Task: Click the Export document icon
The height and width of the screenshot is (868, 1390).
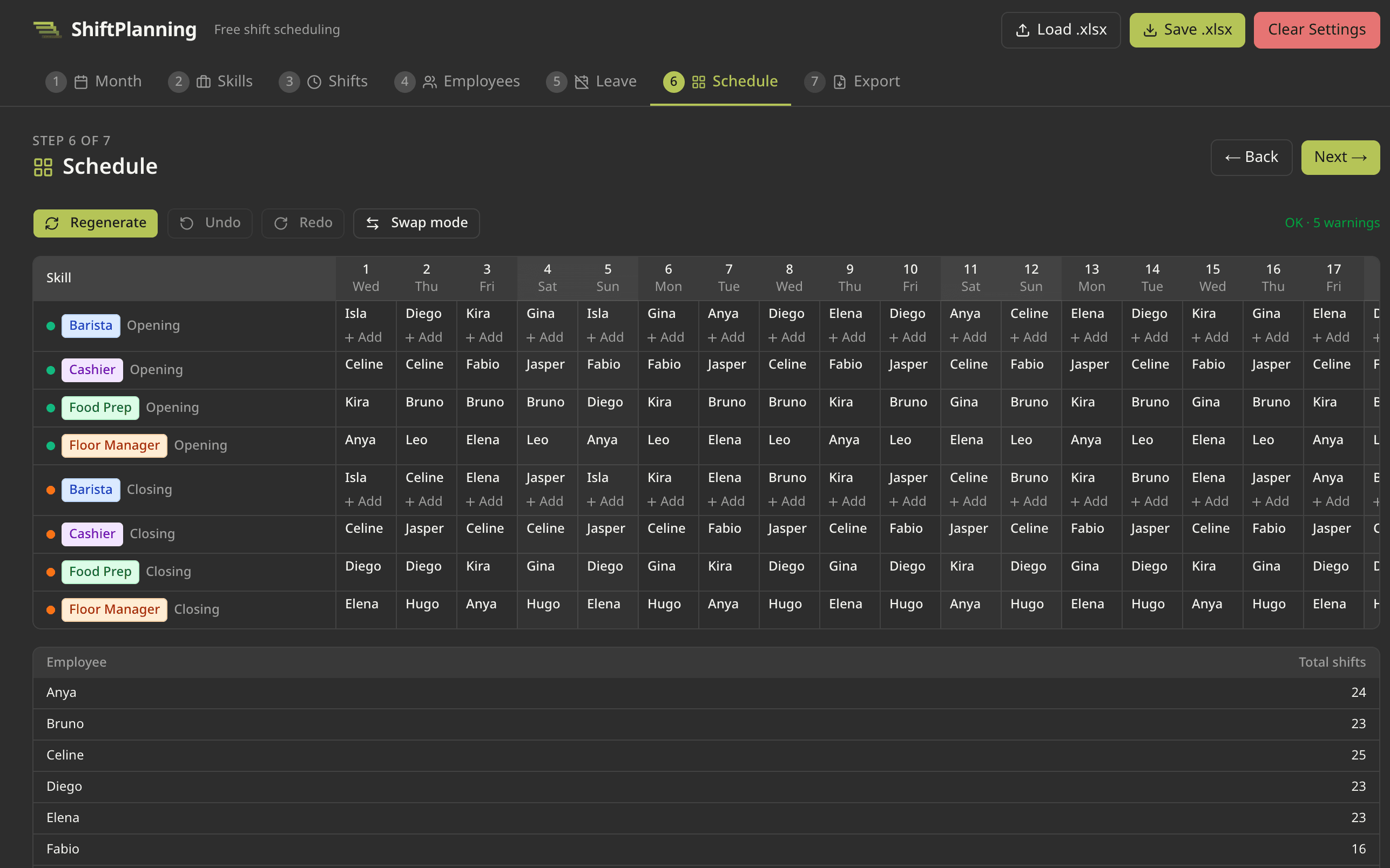Action: [839, 82]
